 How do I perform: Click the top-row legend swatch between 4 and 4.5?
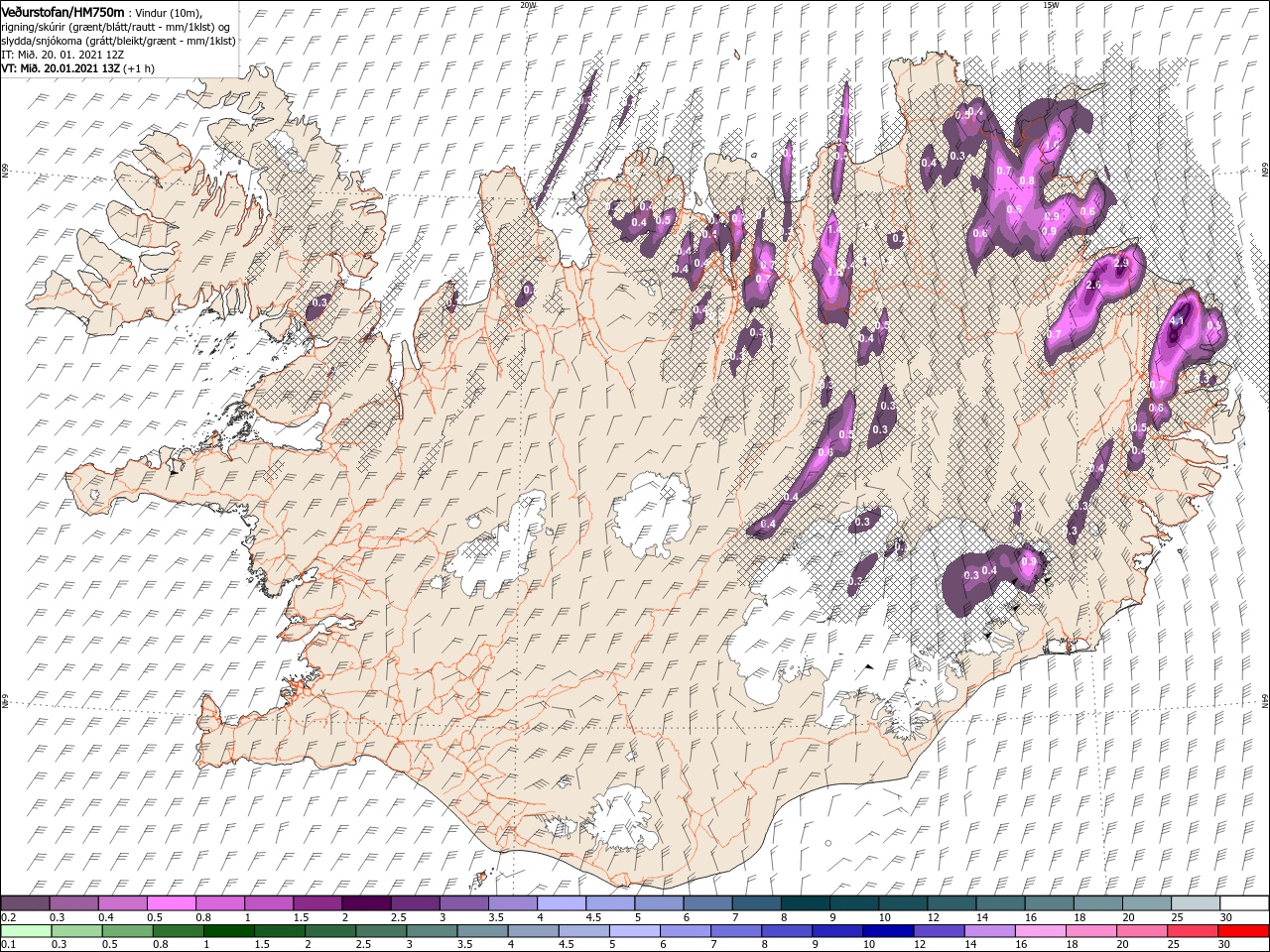click(x=561, y=903)
